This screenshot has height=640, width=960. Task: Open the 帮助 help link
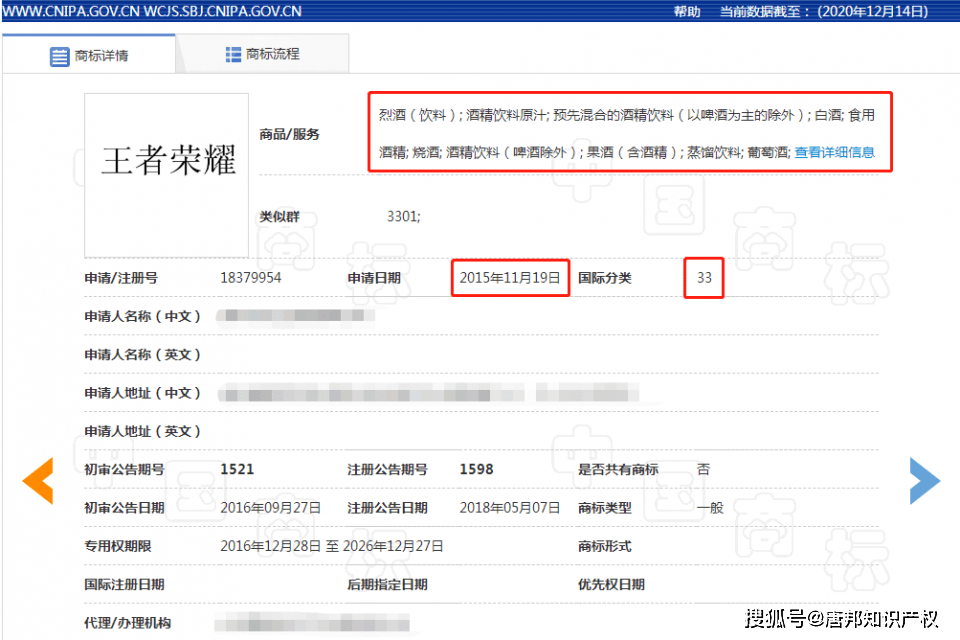(x=687, y=11)
